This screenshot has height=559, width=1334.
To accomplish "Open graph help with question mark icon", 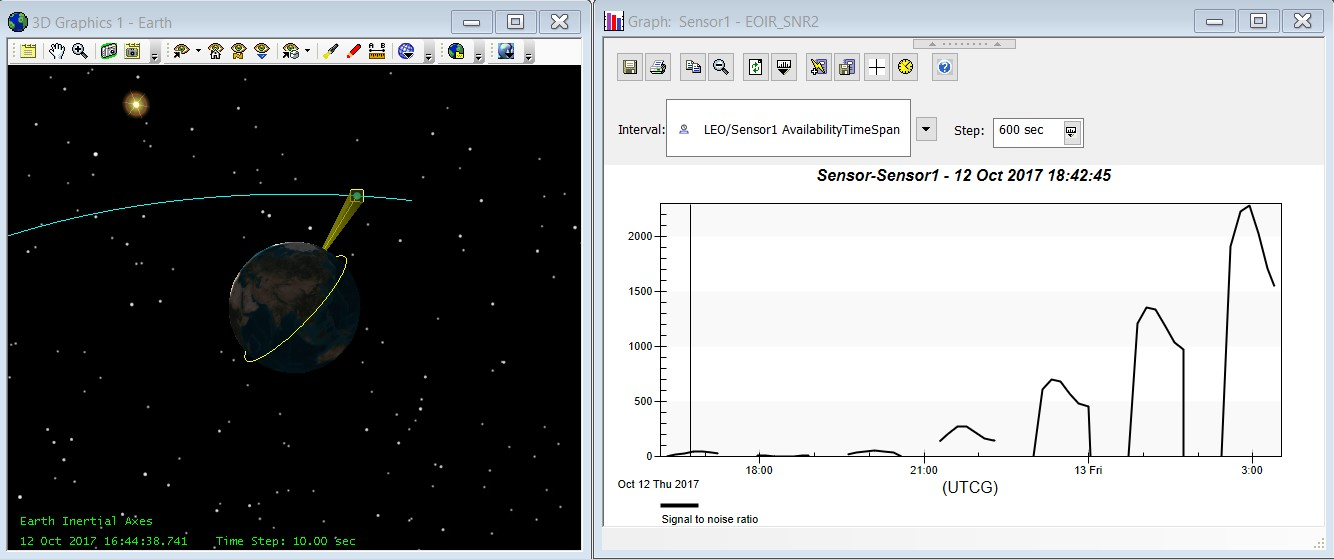I will [944, 67].
